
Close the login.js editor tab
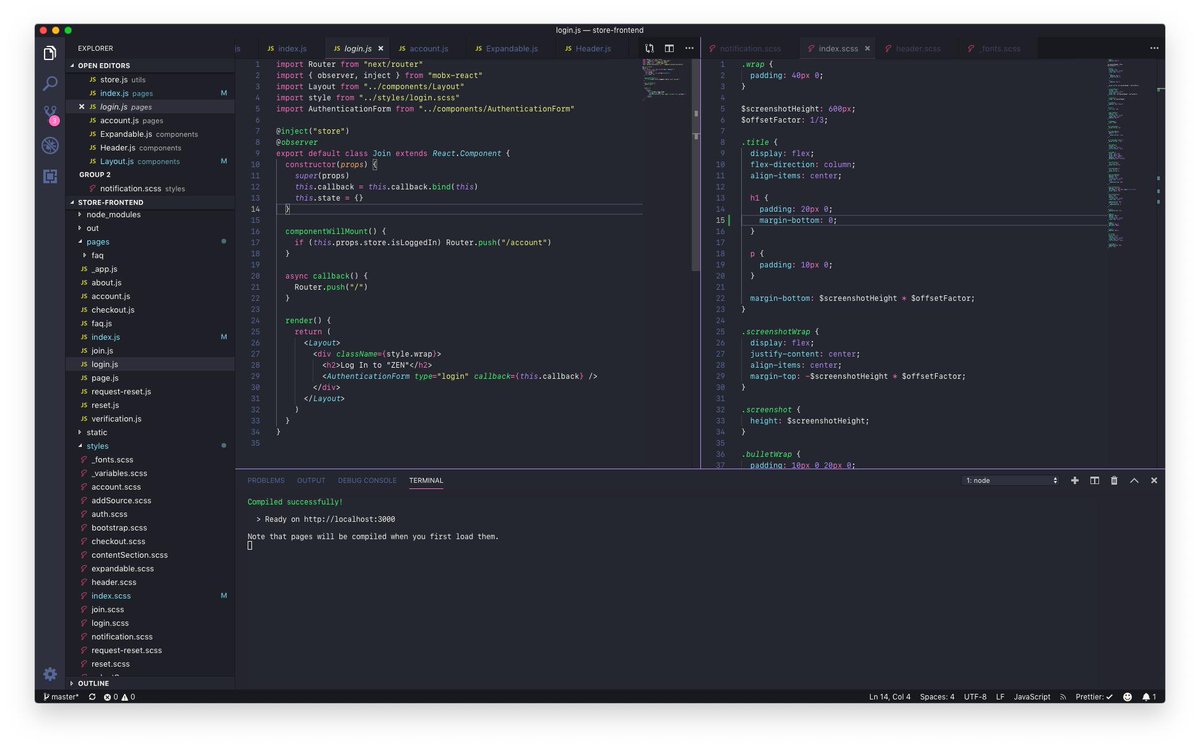click(380, 48)
